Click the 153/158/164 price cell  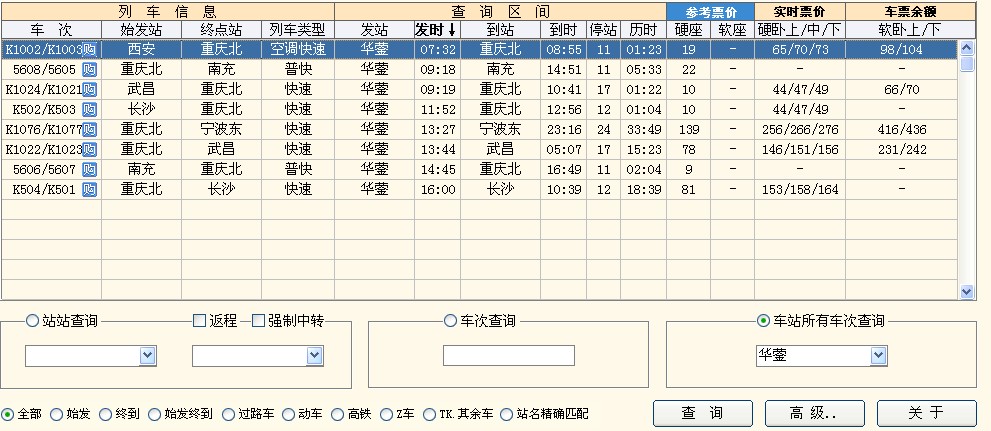(799, 189)
